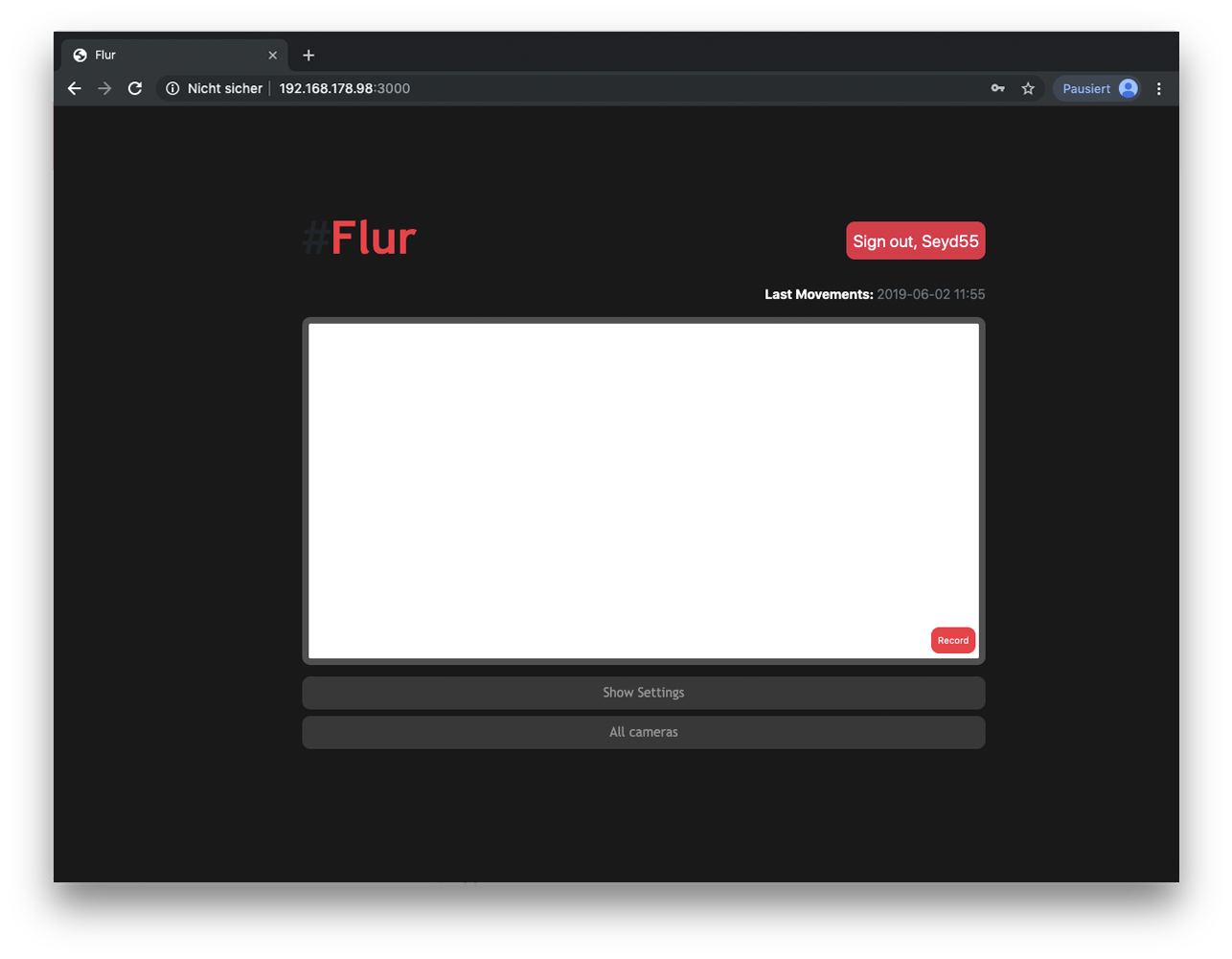
Task: Focus the address bar showing 192.168.178.98:3000
Action: pyautogui.click(x=575, y=88)
